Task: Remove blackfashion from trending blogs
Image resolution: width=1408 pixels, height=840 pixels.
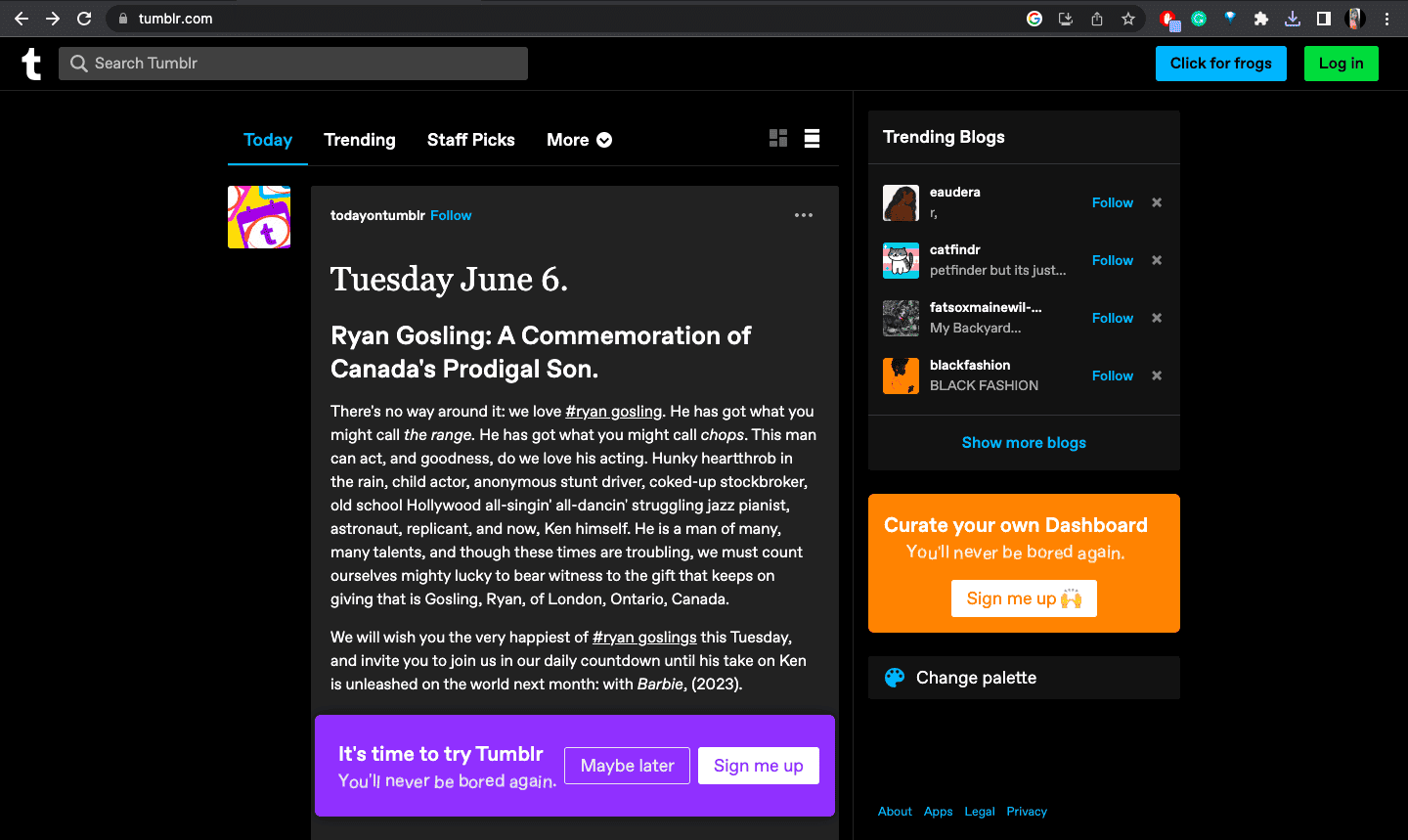Action: point(1157,376)
